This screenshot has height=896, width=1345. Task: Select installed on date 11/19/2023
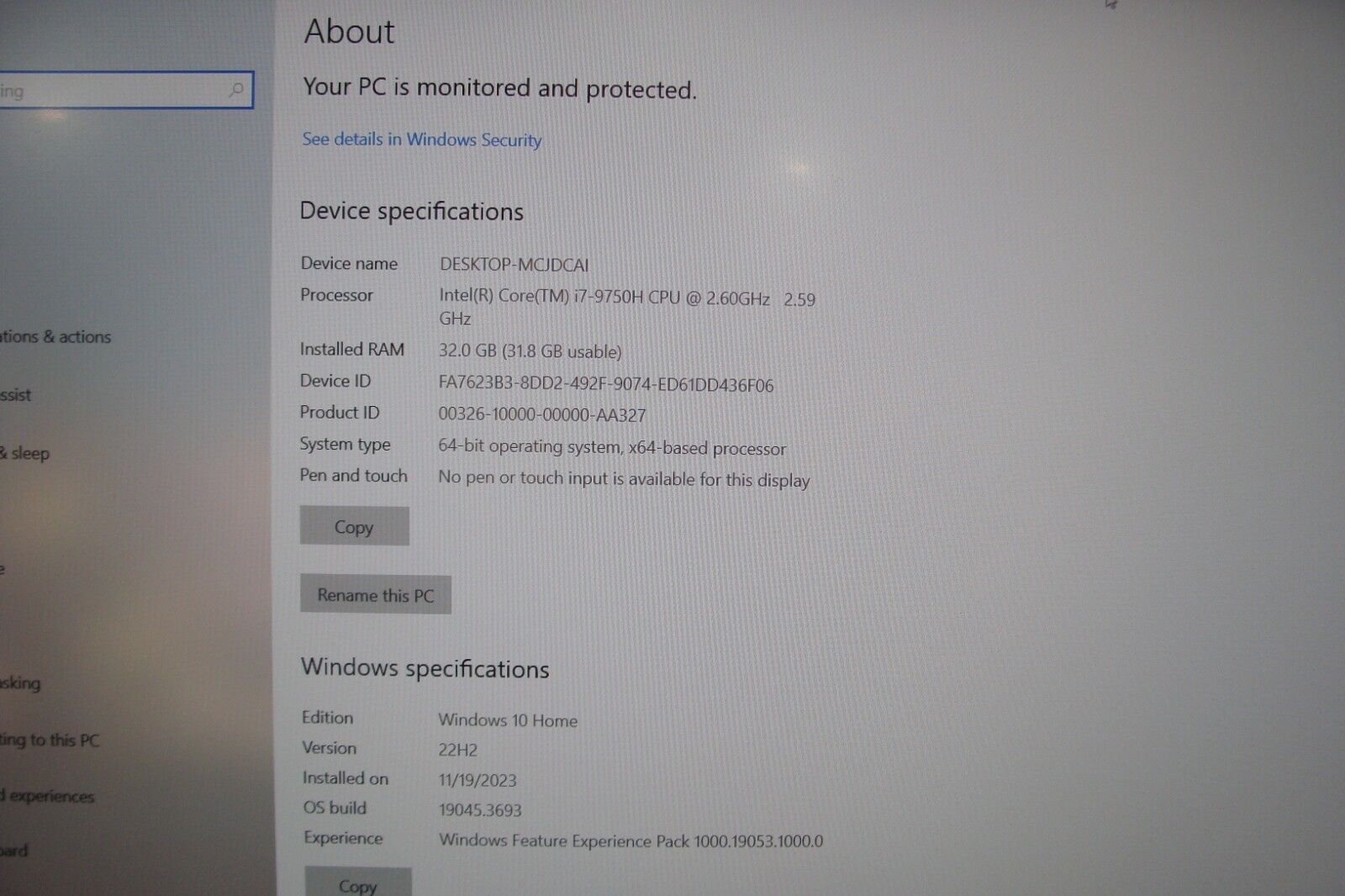tap(477, 780)
